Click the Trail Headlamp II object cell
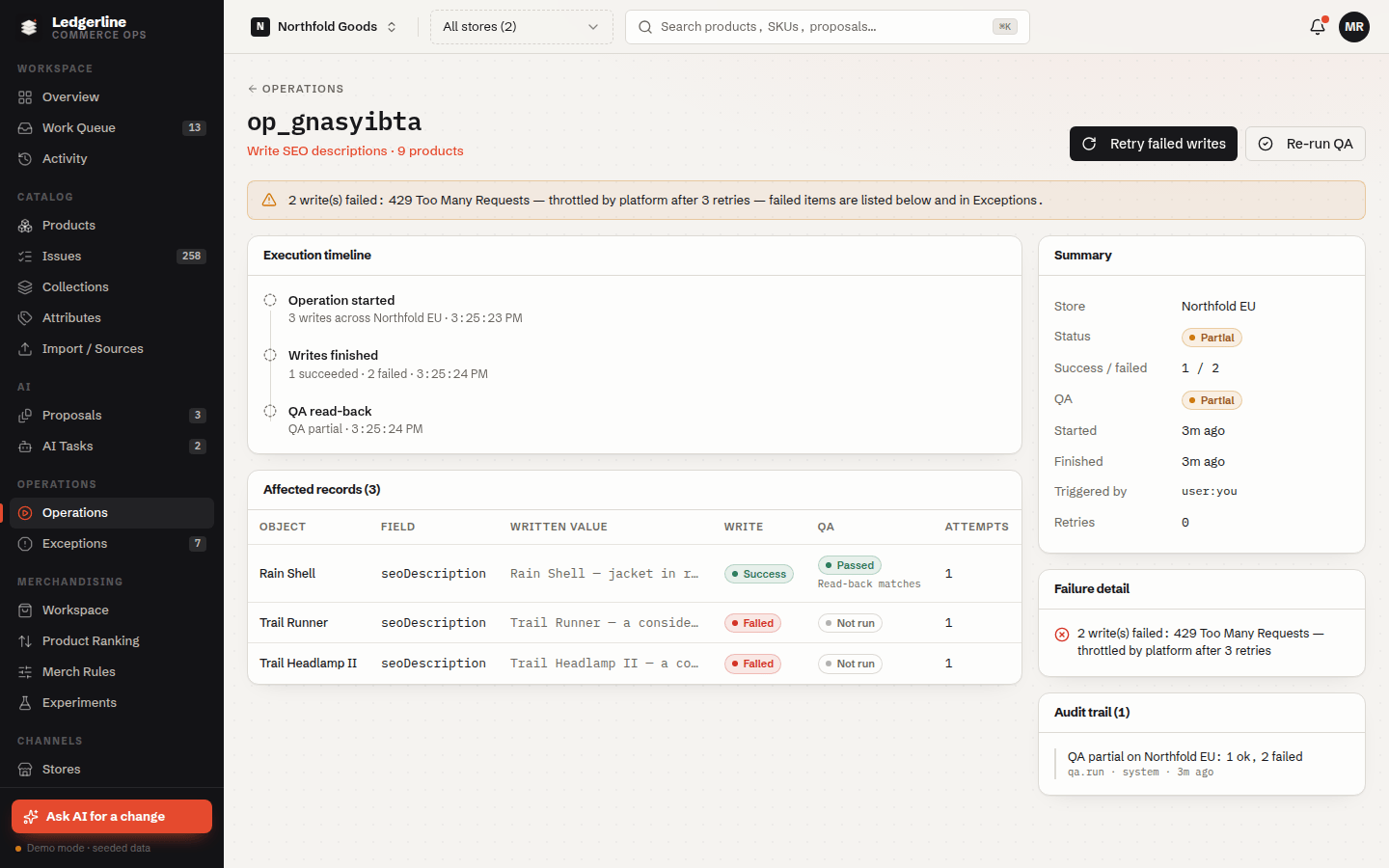Image resolution: width=1389 pixels, height=868 pixels. tap(308, 664)
